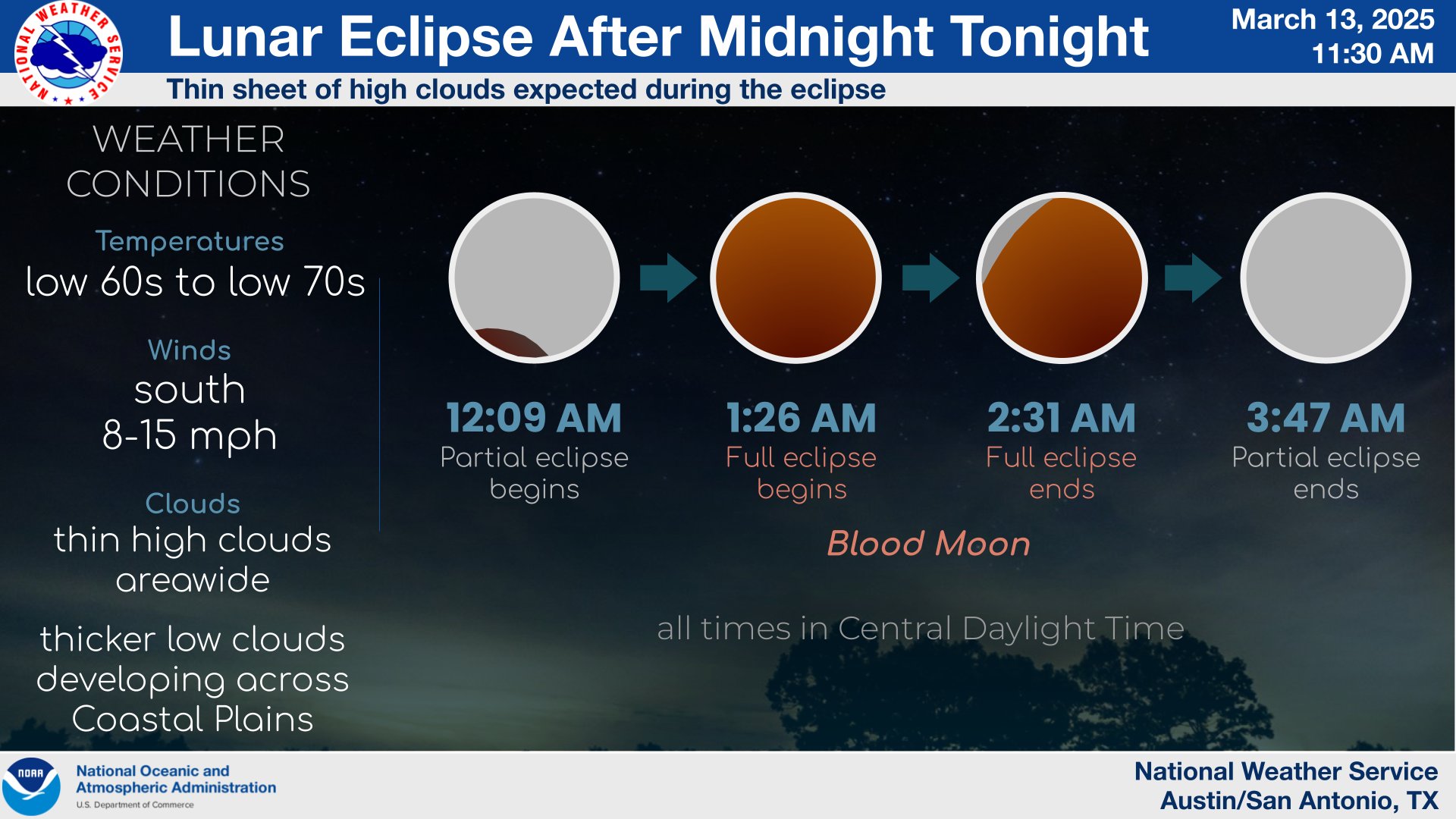Click the "all times in Central Daylight Time" note
This screenshot has height=819, width=1456.
pos(920,629)
